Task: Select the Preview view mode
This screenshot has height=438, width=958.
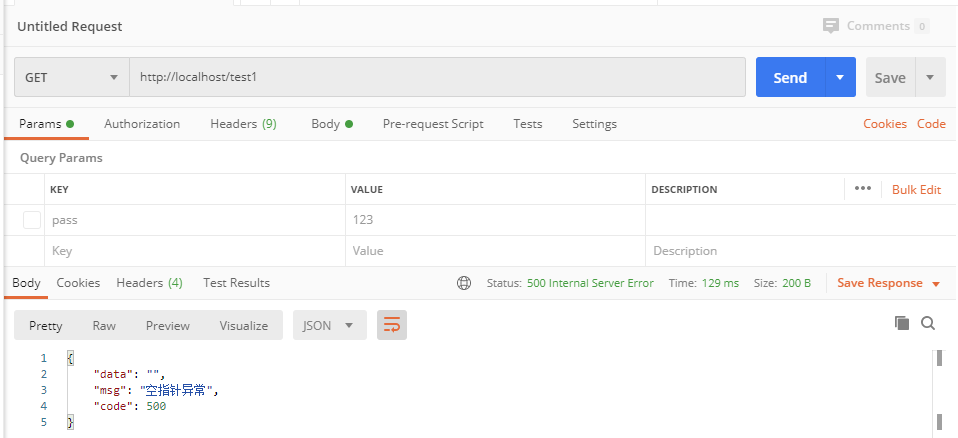Action: click(x=167, y=326)
